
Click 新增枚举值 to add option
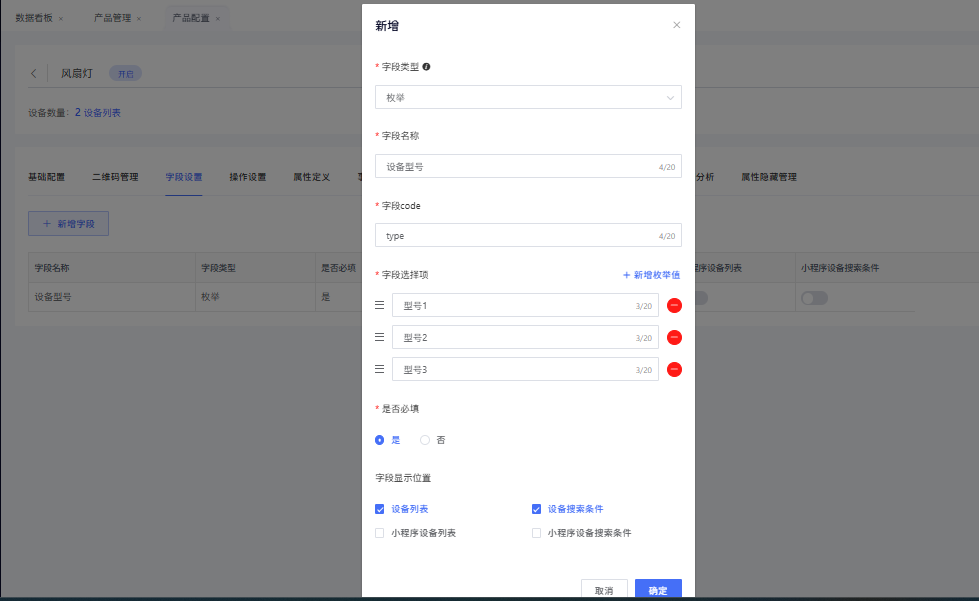click(x=651, y=275)
